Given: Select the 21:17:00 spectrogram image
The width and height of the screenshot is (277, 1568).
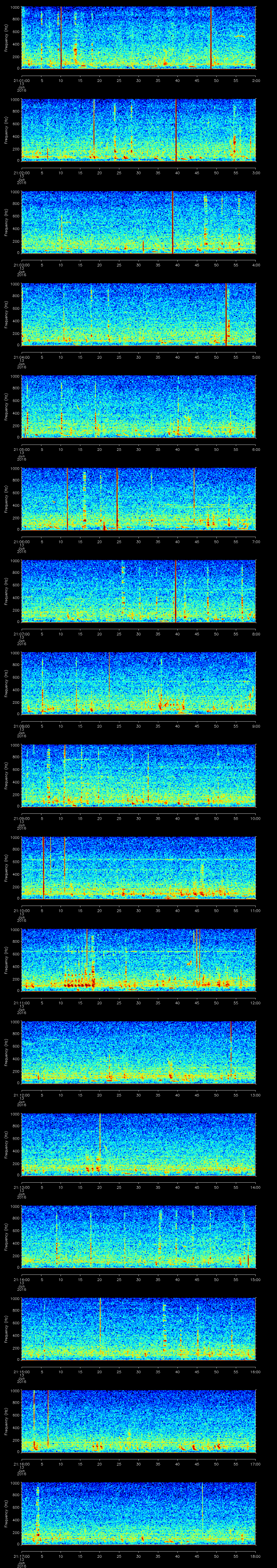Looking at the screenshot, I should (139, 1513).
